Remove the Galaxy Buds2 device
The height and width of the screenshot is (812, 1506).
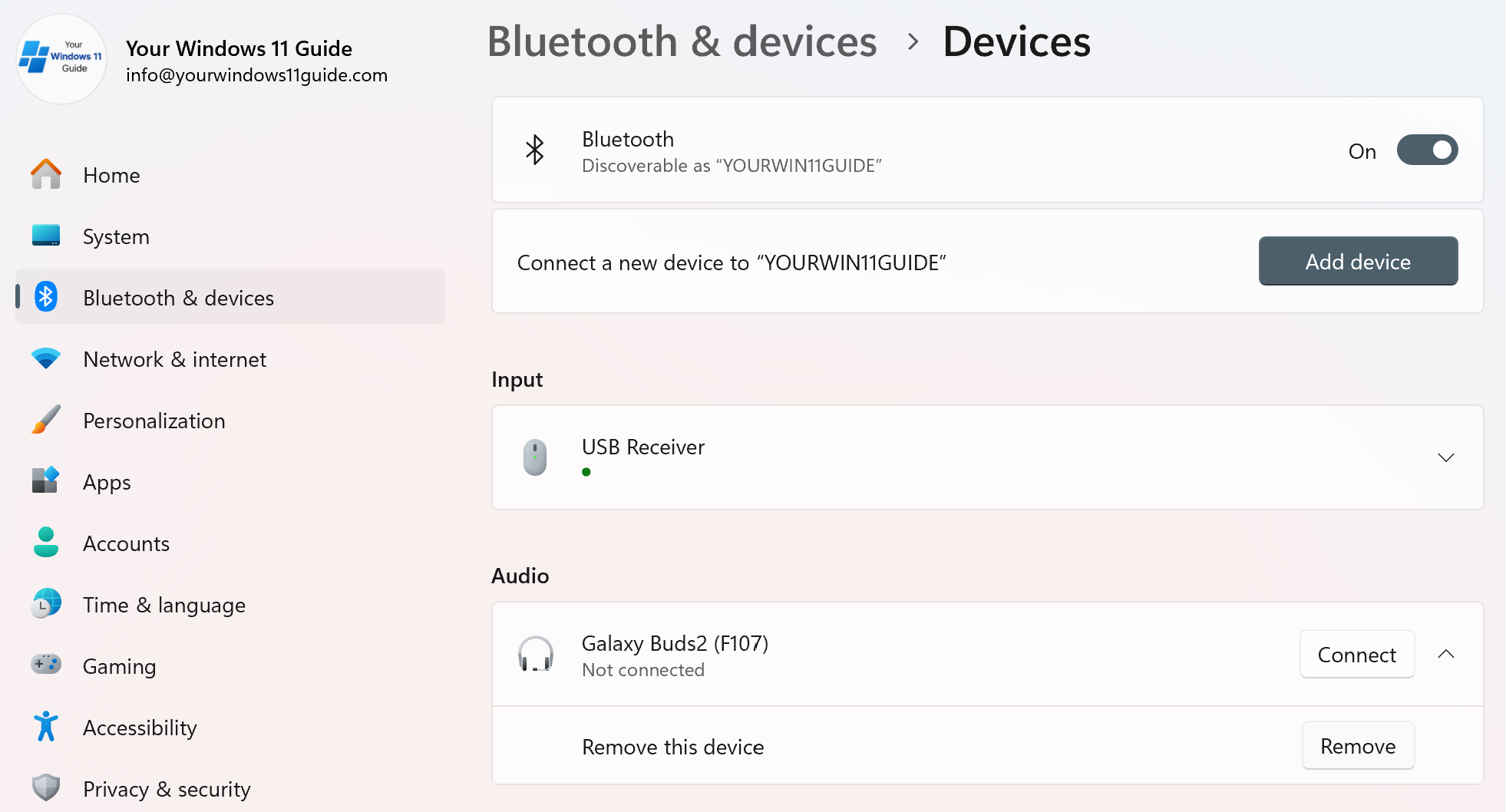pos(1358,745)
